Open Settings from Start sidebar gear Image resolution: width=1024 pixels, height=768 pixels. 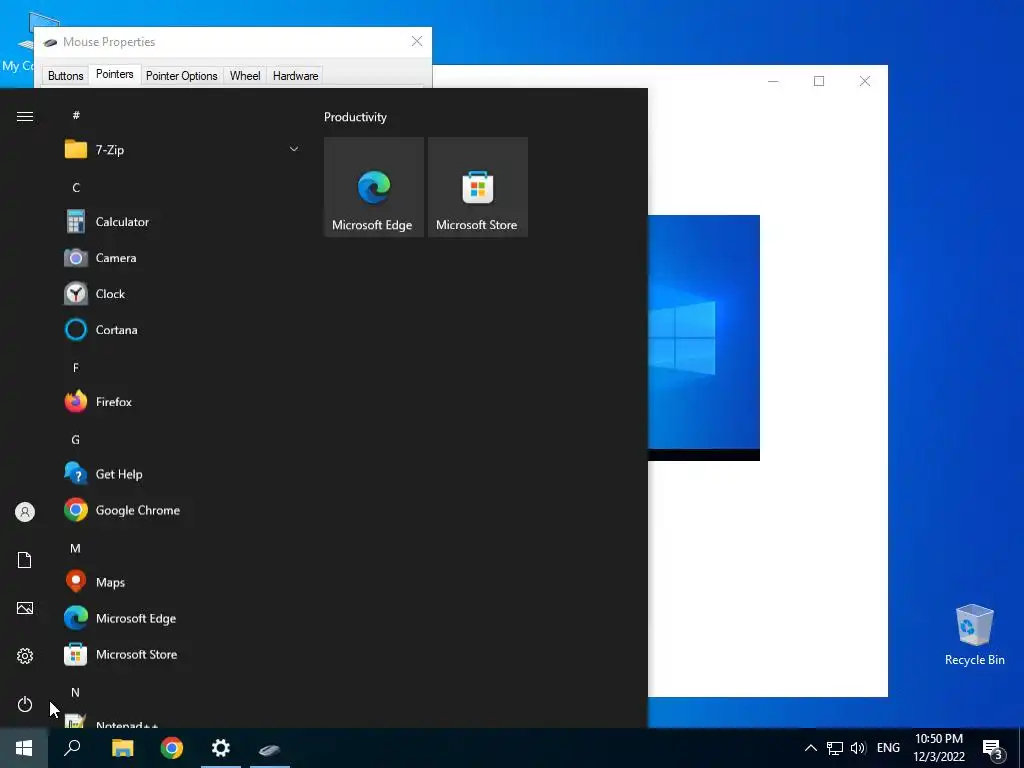[25, 656]
